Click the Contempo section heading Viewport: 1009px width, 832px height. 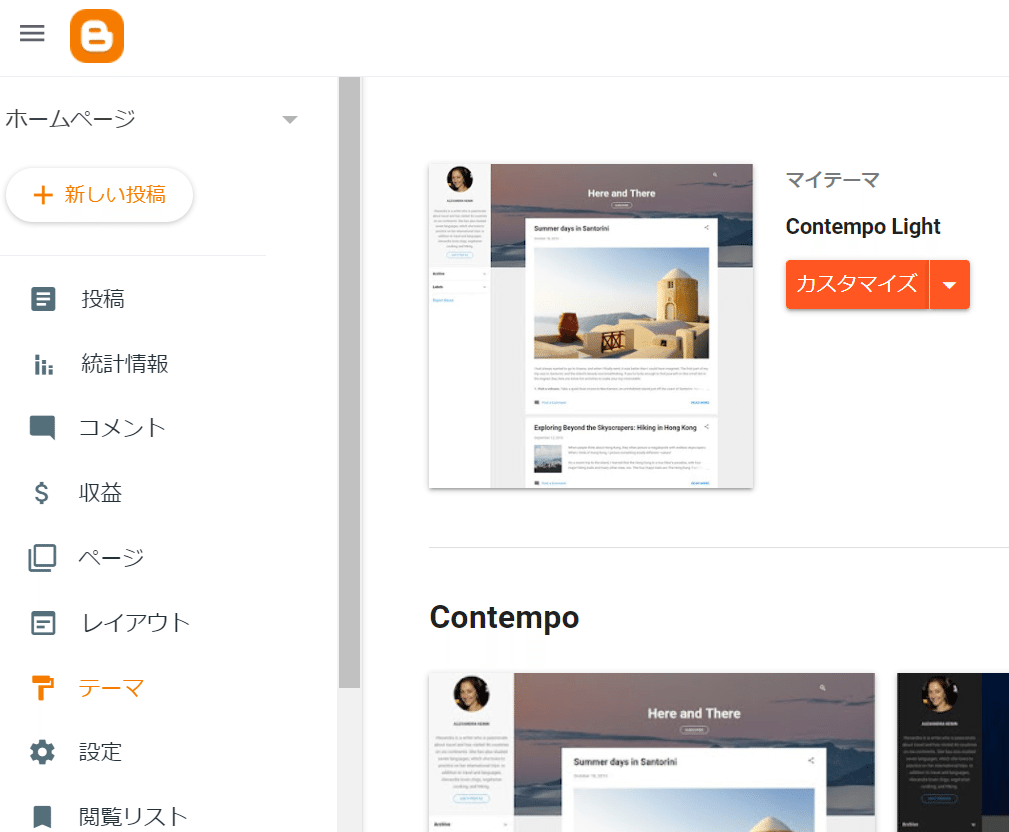coord(504,618)
